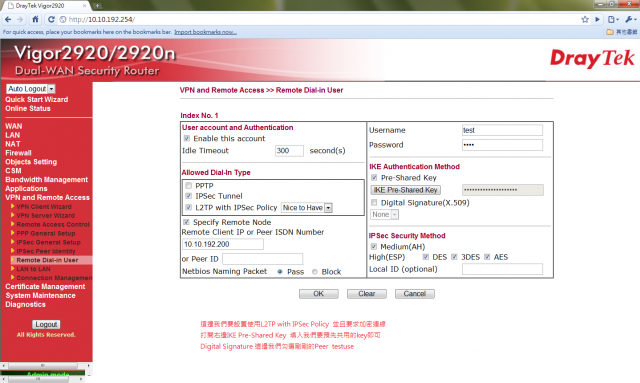Enable Digital Signature(X.509) checkbox
This screenshot has width=640, height=383.
tap(374, 203)
